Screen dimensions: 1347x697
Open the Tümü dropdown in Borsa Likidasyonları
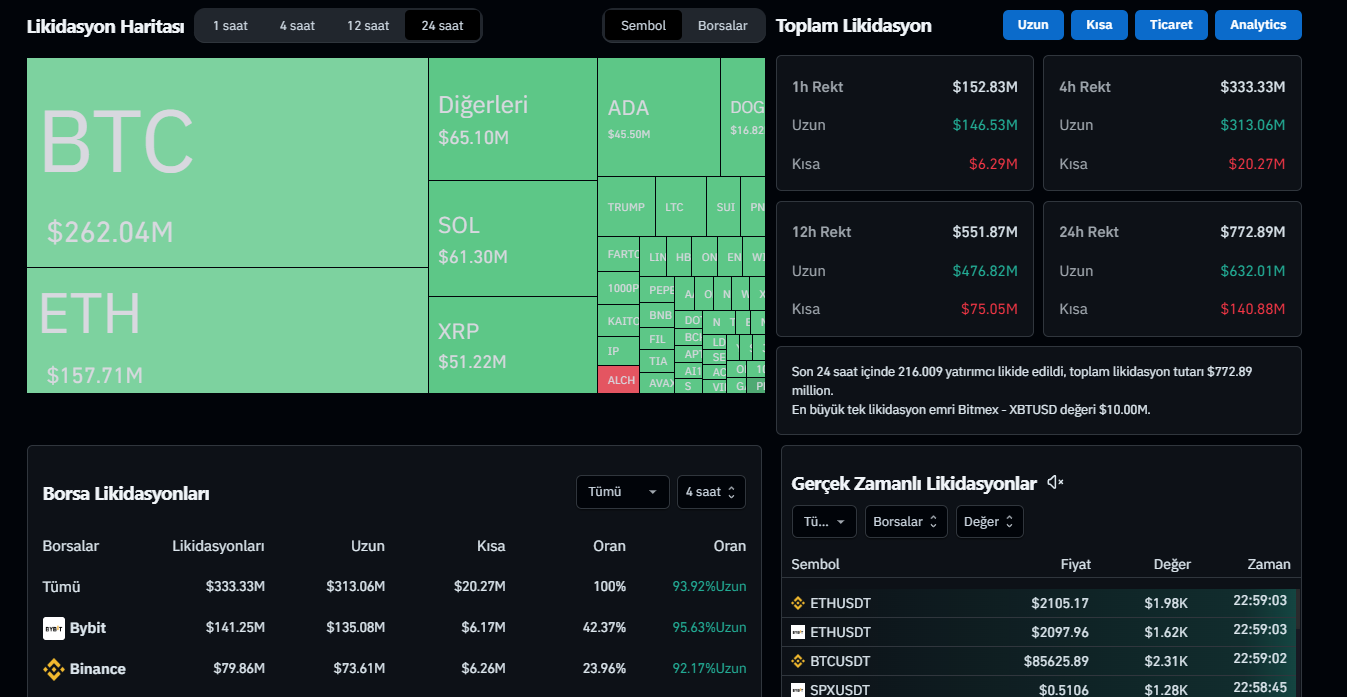tap(622, 492)
